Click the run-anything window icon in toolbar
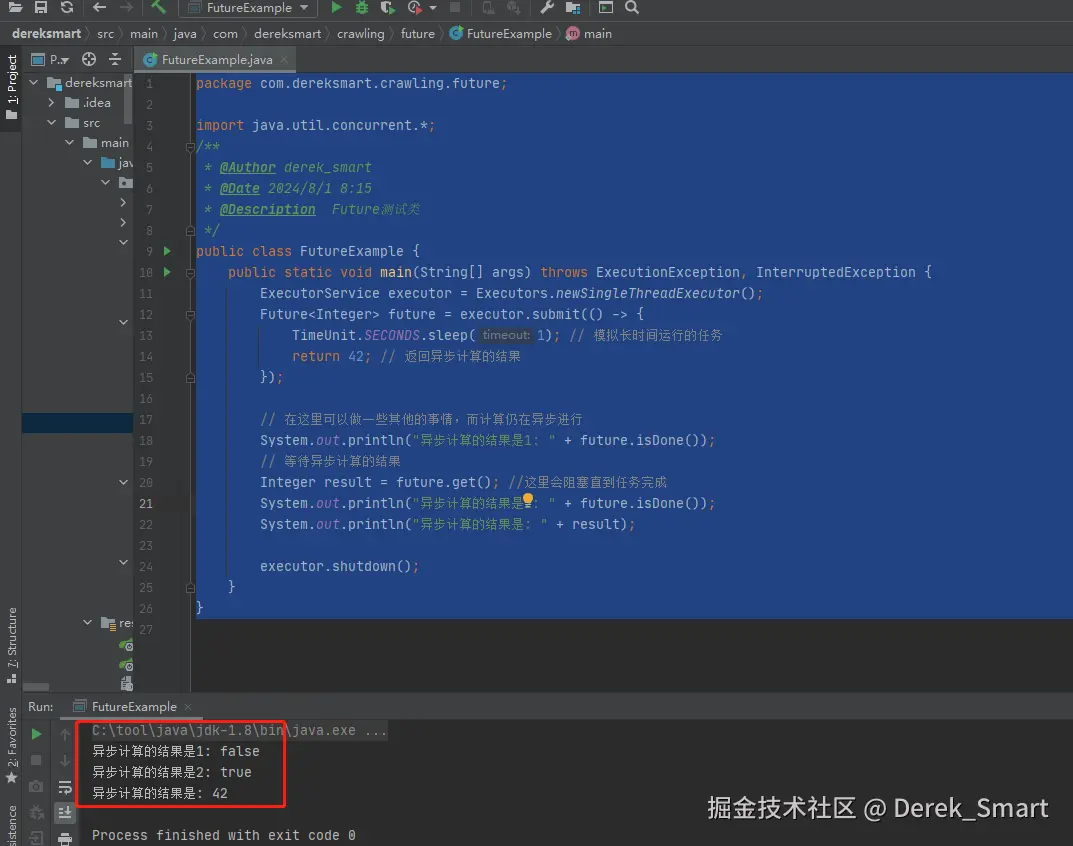 606,8
